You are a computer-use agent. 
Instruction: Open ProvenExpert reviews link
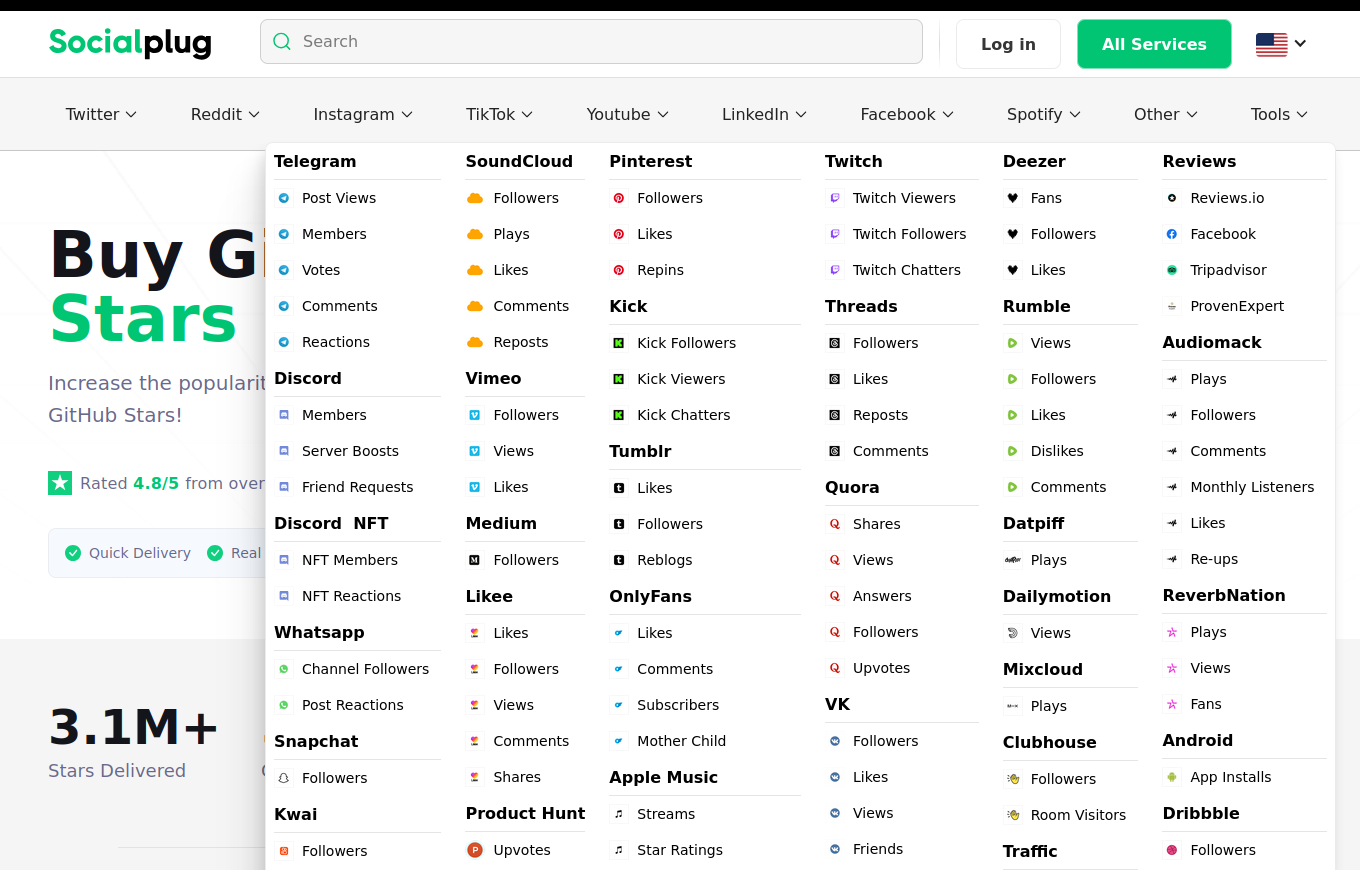1237,306
